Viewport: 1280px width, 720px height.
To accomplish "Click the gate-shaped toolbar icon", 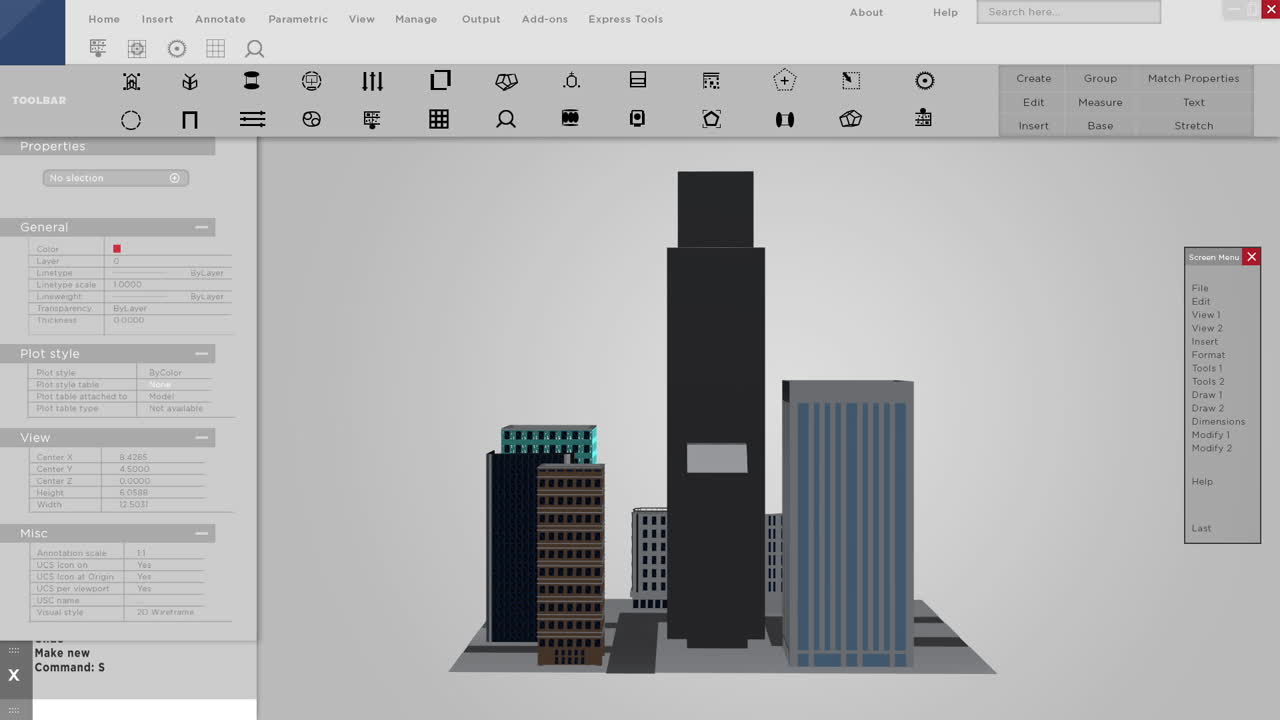I will pyautogui.click(x=190, y=120).
